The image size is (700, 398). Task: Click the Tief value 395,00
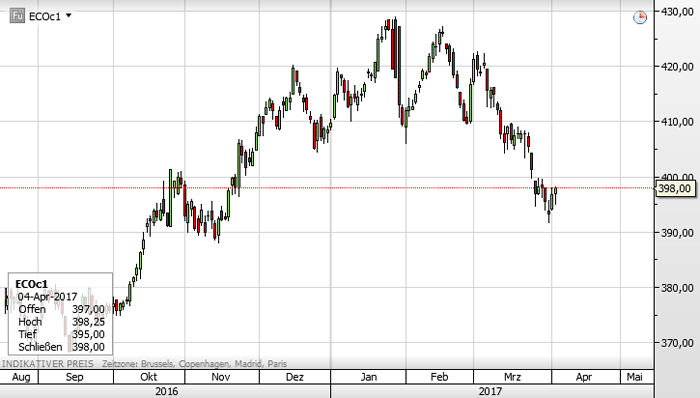point(88,334)
